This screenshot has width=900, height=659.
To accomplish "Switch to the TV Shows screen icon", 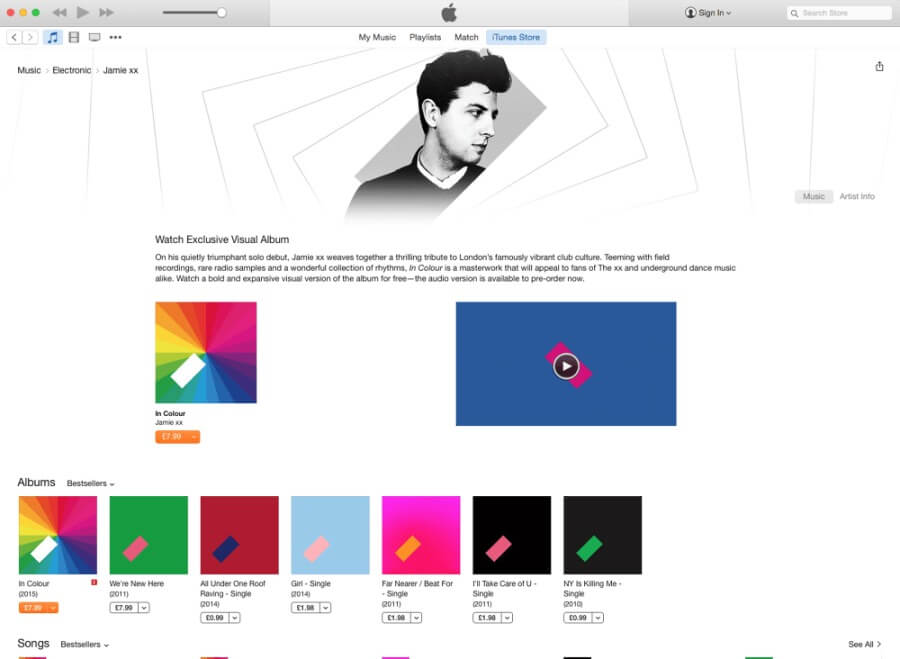I will click(94, 37).
